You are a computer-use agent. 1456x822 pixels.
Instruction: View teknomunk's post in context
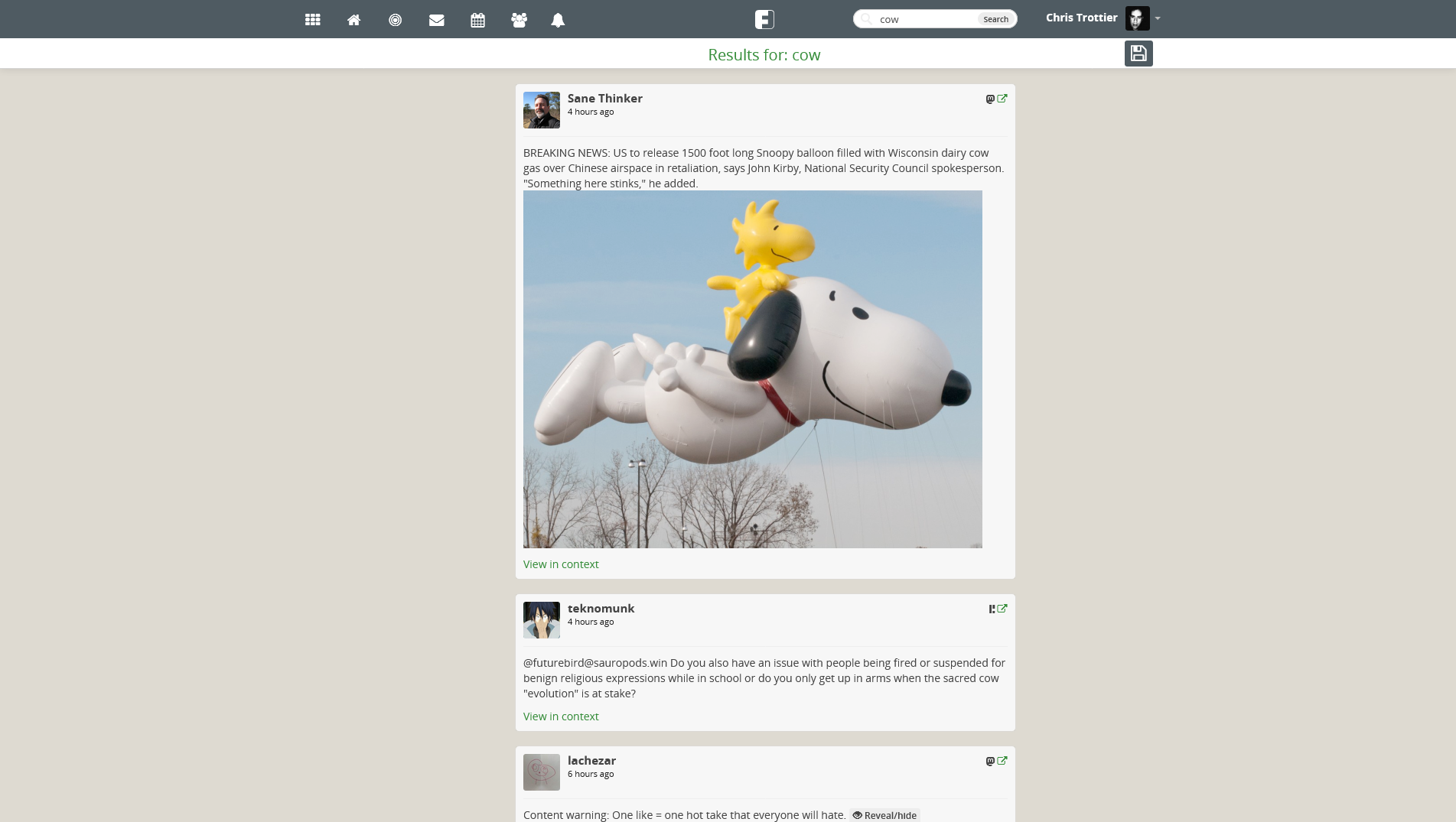click(x=561, y=716)
